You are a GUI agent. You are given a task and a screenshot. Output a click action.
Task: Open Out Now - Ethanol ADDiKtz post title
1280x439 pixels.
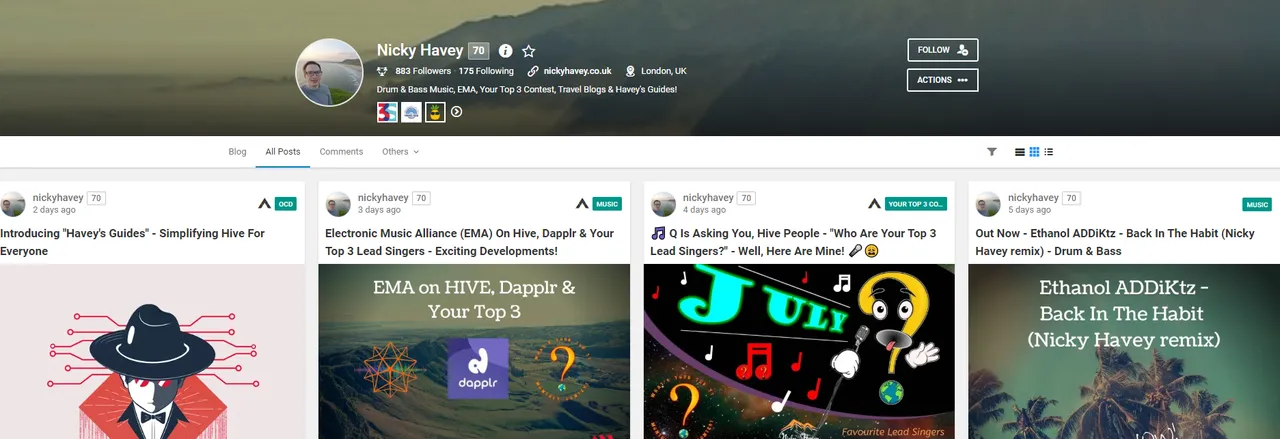pyautogui.click(x=1117, y=242)
